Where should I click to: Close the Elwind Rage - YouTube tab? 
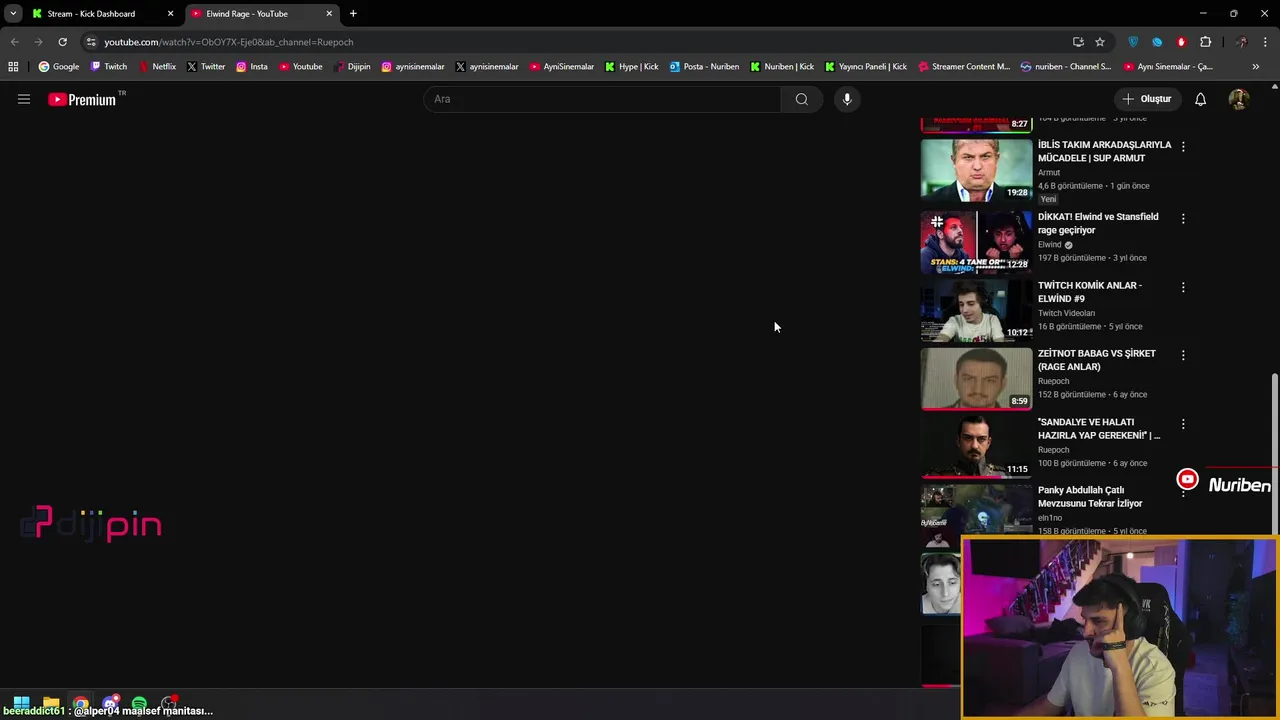point(329,14)
